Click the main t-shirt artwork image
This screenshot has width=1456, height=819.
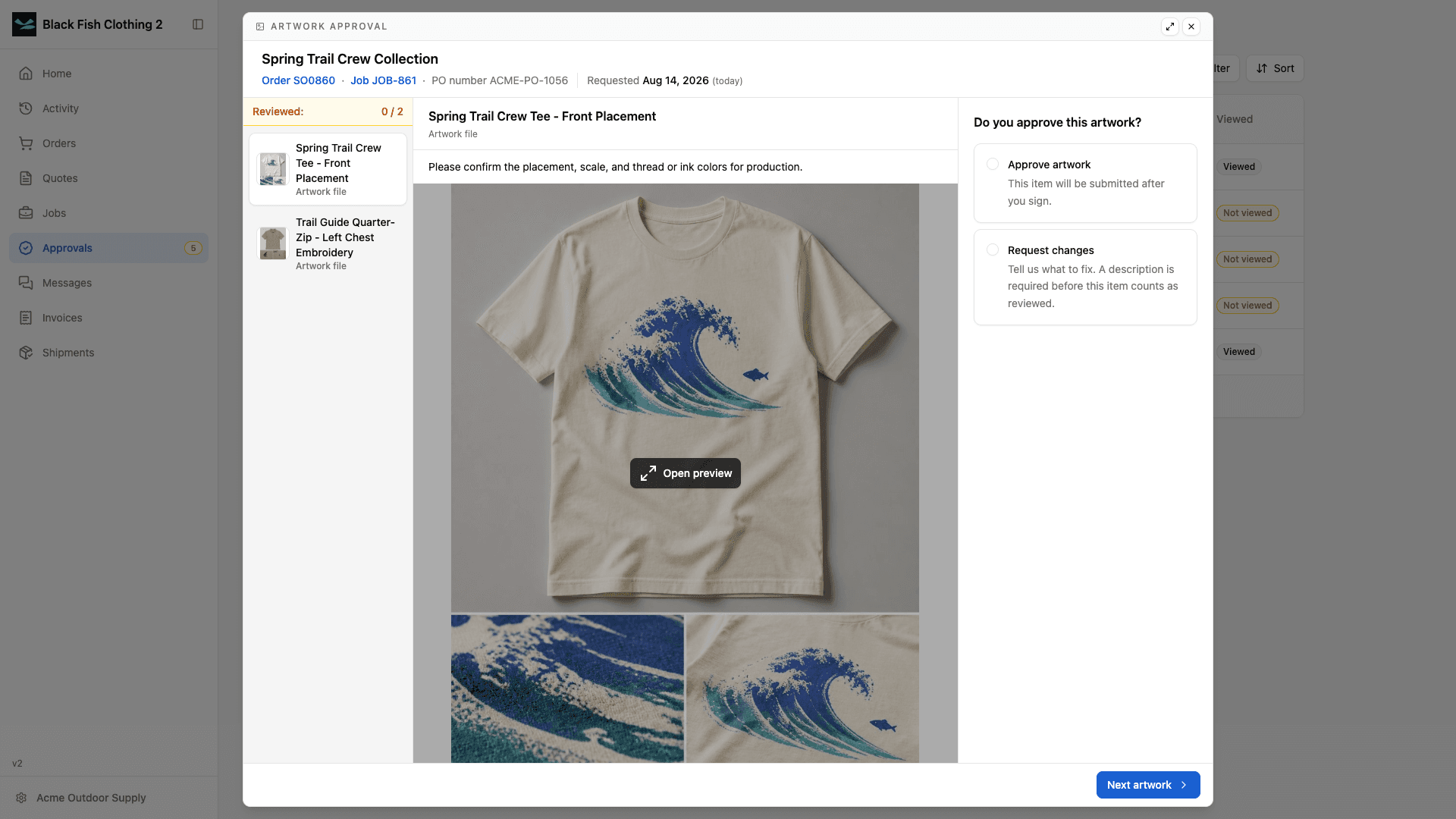click(x=685, y=397)
